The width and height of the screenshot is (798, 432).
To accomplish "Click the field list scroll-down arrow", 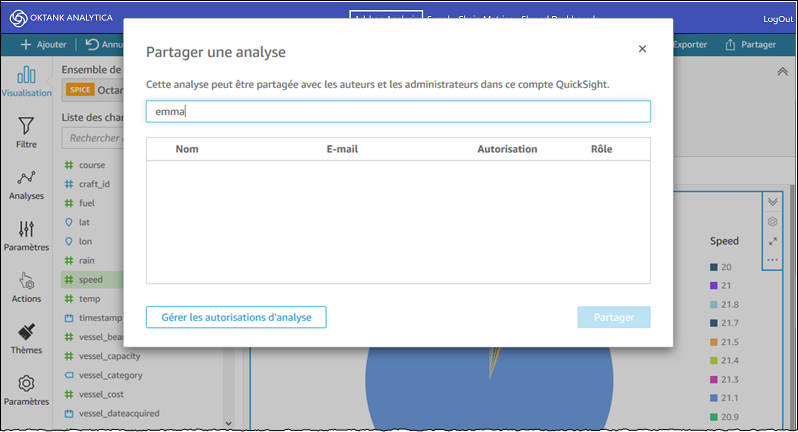I will pyautogui.click(x=229, y=423).
